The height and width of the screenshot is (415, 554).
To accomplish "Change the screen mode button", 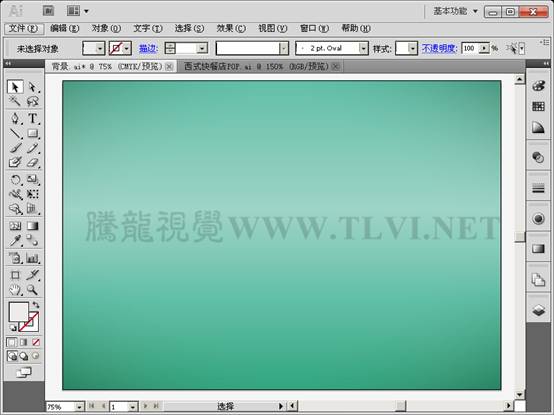I will [24, 372].
